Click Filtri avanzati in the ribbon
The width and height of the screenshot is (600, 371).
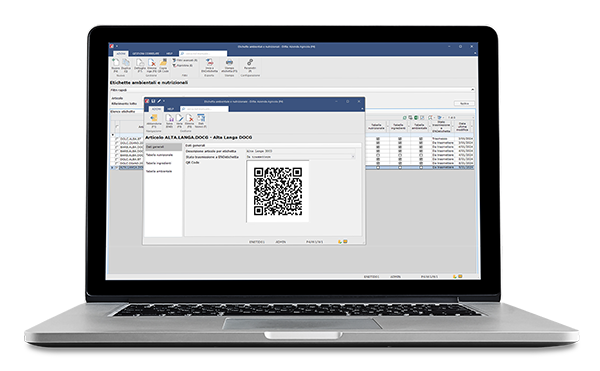(185, 61)
